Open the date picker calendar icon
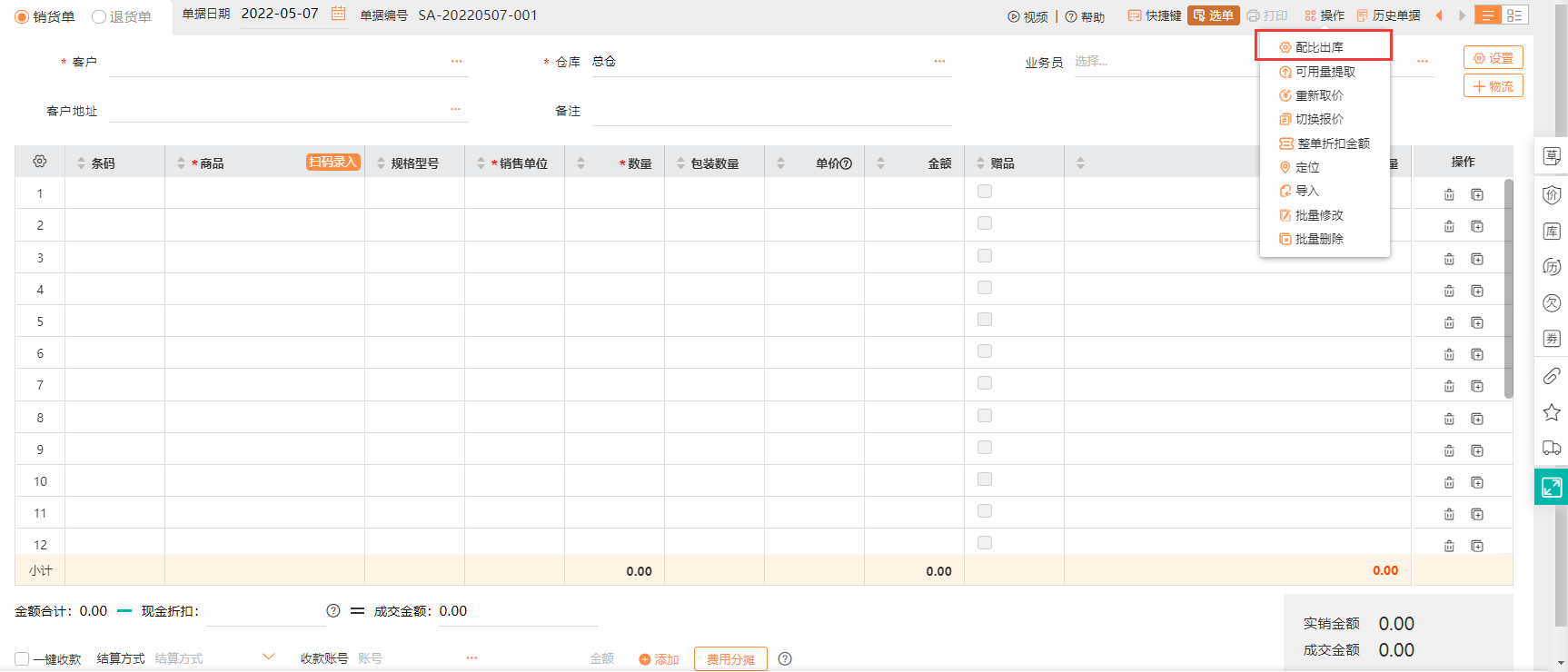The height and width of the screenshot is (672, 1568). pos(338,14)
